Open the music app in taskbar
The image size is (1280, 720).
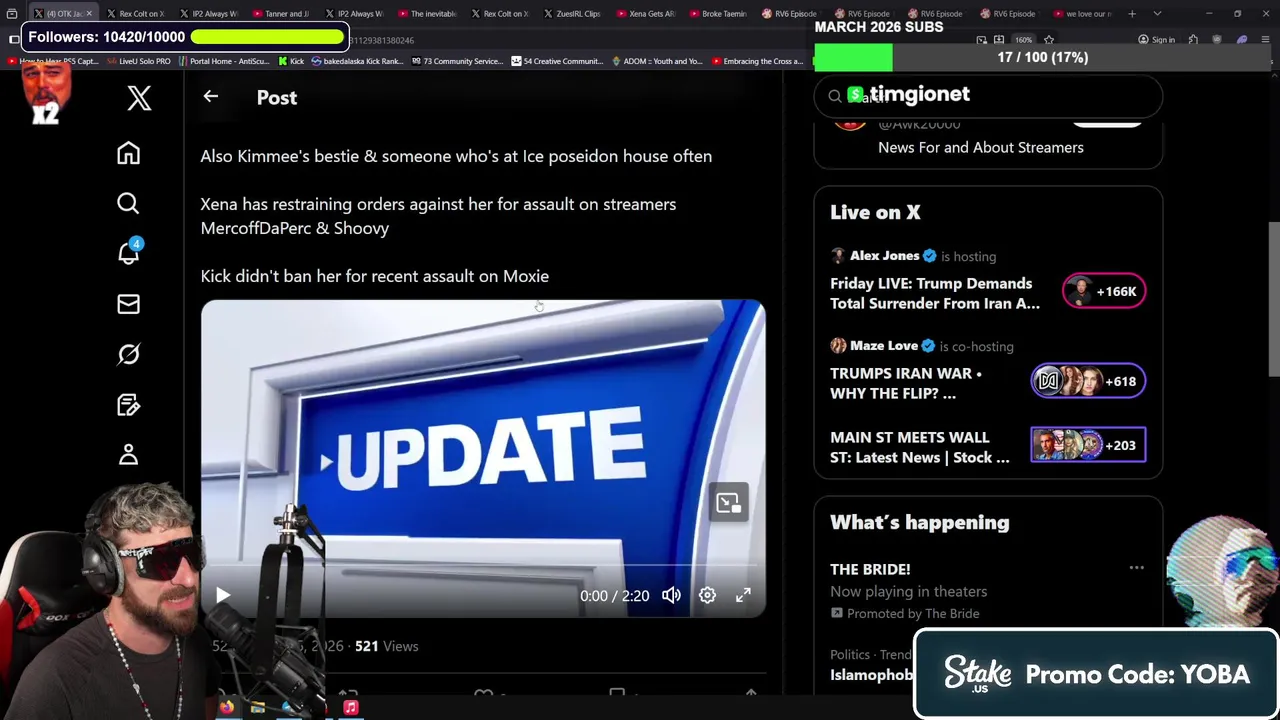(x=350, y=708)
